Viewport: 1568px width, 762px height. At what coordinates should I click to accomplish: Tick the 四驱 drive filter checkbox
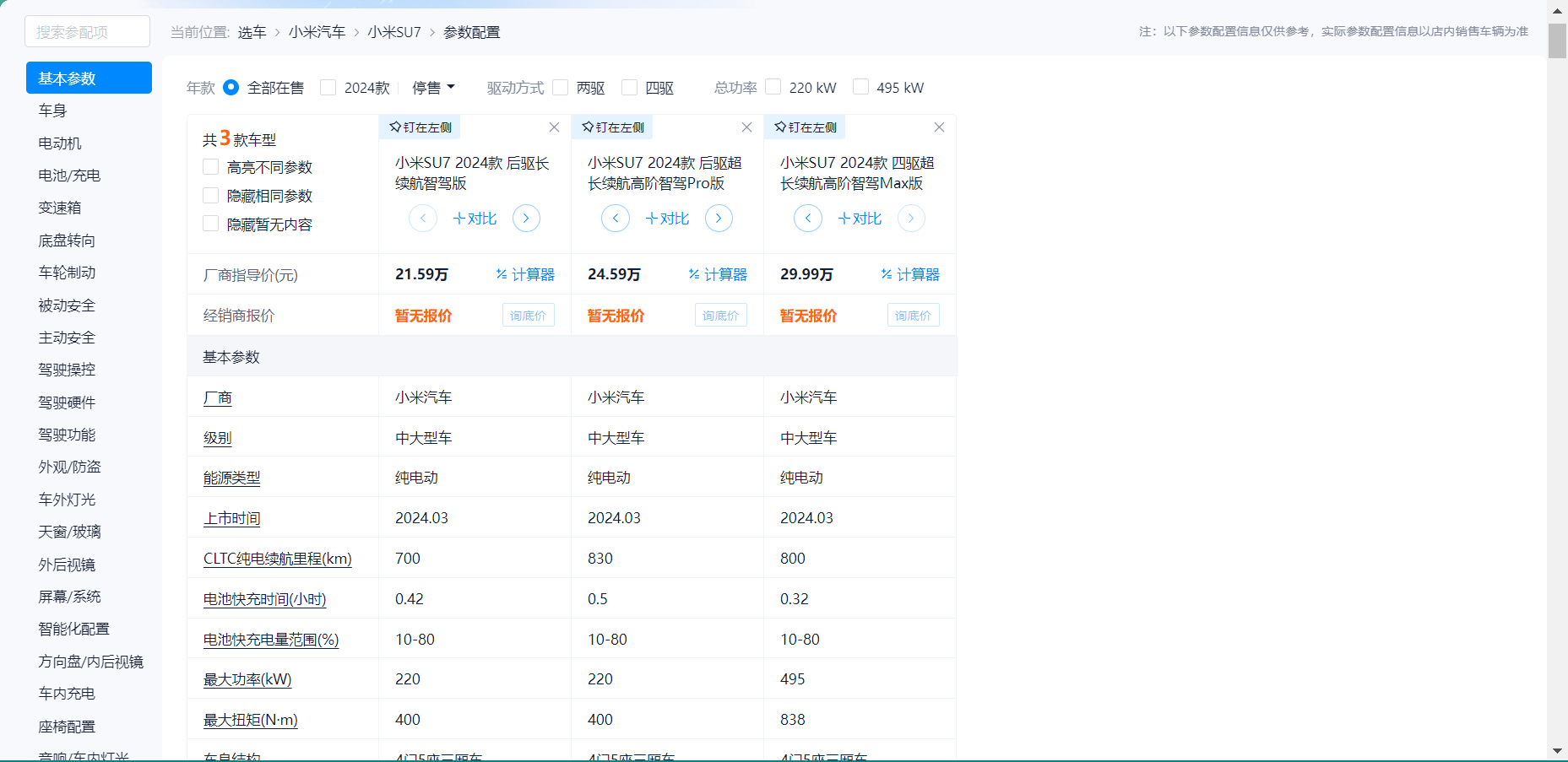(629, 88)
